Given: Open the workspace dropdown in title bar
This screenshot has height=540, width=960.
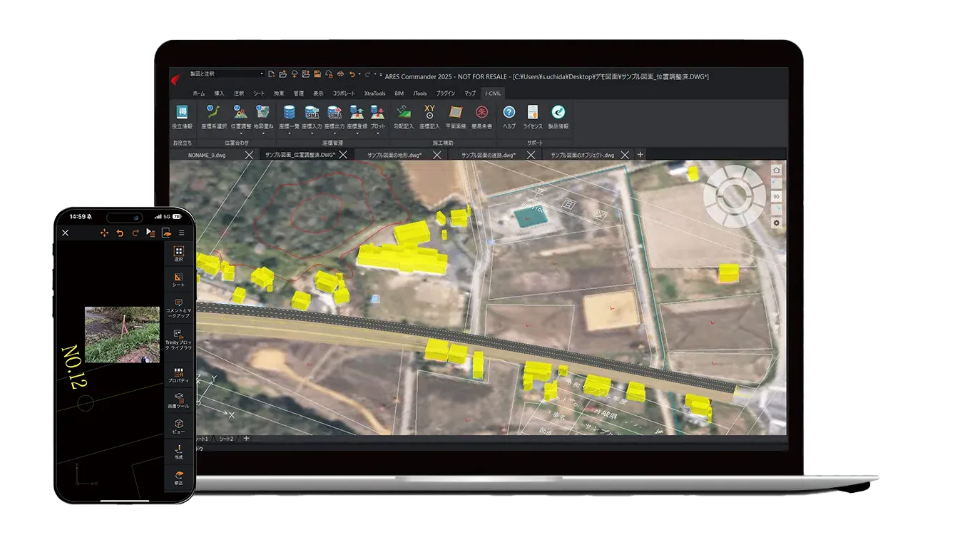Looking at the screenshot, I should point(261,74).
